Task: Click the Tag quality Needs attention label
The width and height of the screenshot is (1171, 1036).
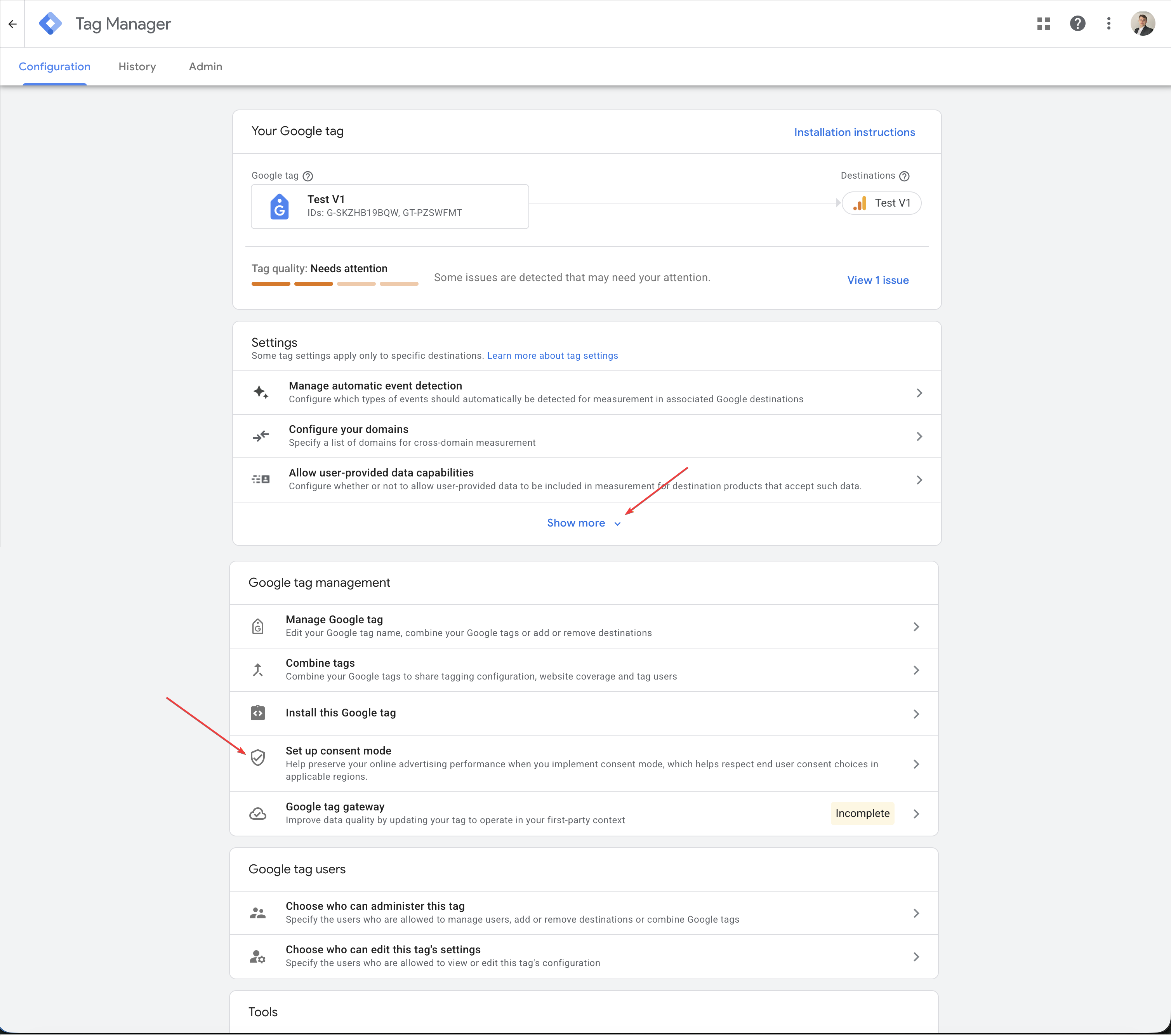Action: (x=319, y=269)
